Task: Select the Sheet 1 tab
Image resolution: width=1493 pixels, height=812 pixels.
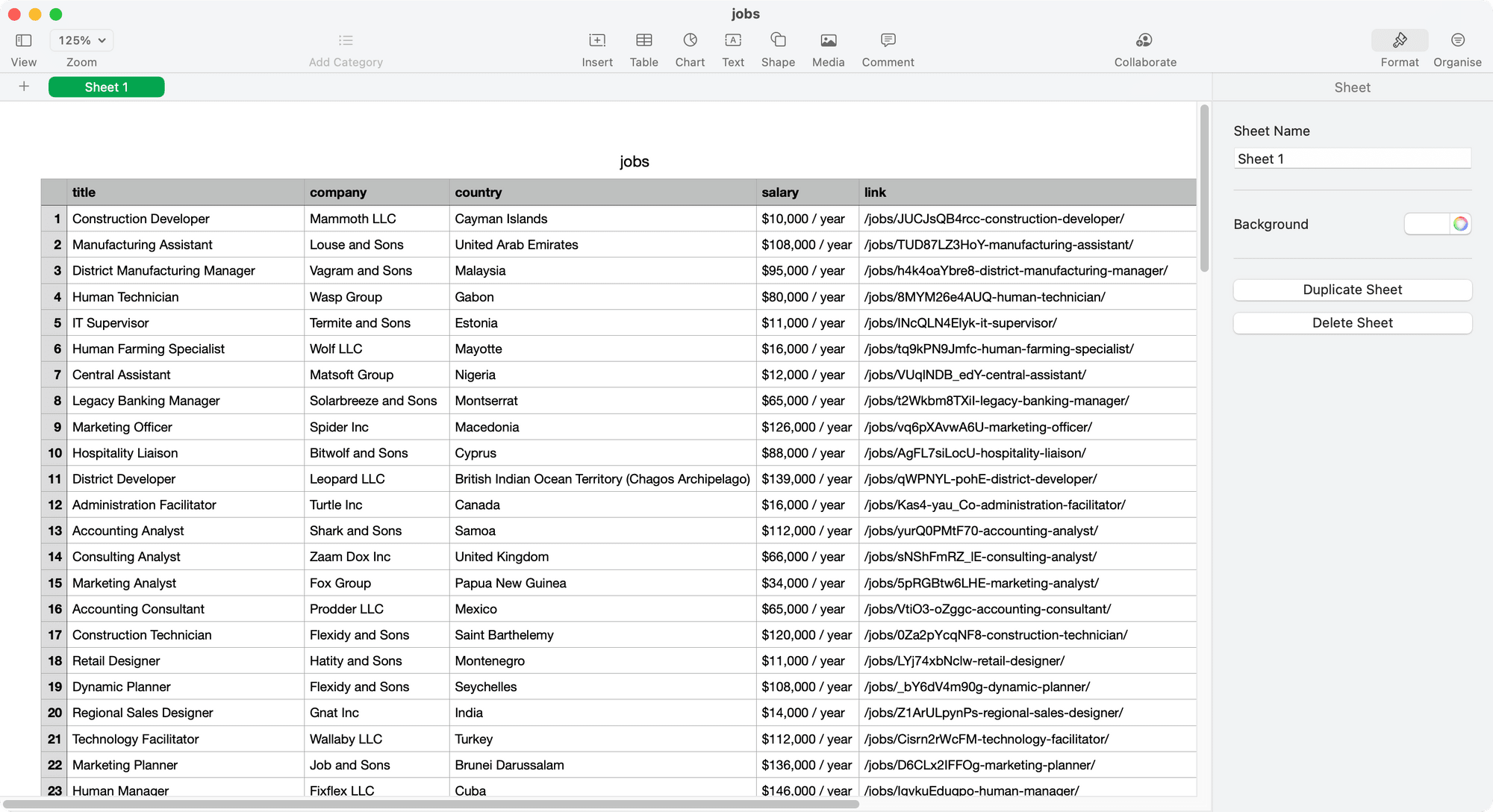Action: 106,87
